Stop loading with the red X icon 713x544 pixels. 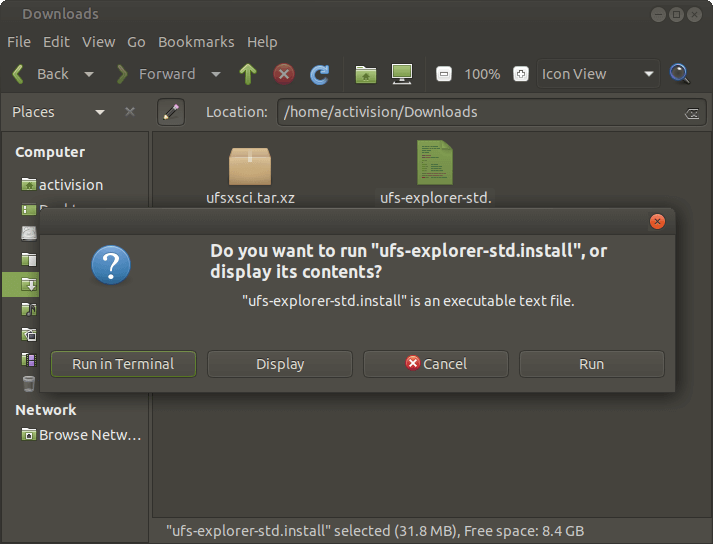(284, 74)
